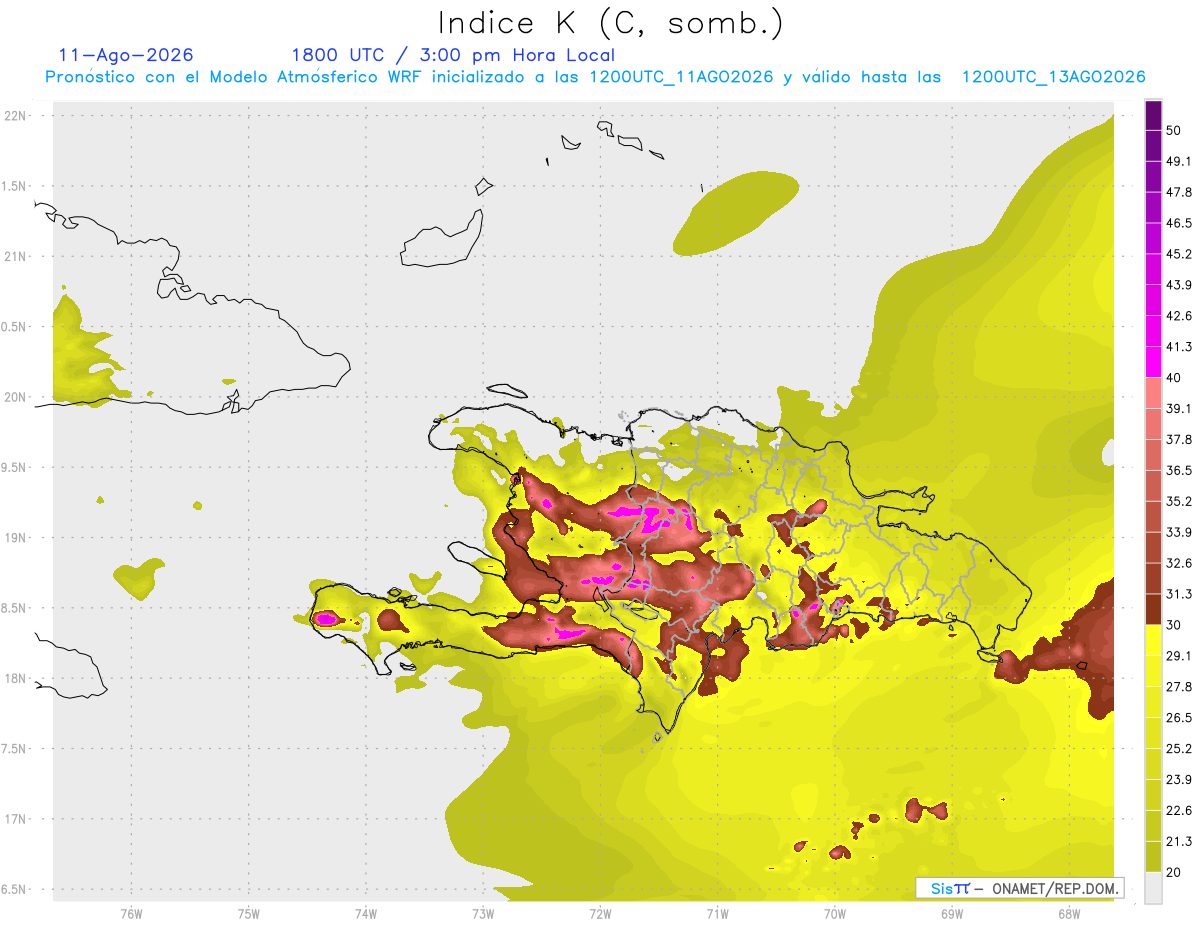Click the '75W' longitude label
Image resolution: width=1200 pixels, height=927 pixels.
[248, 914]
